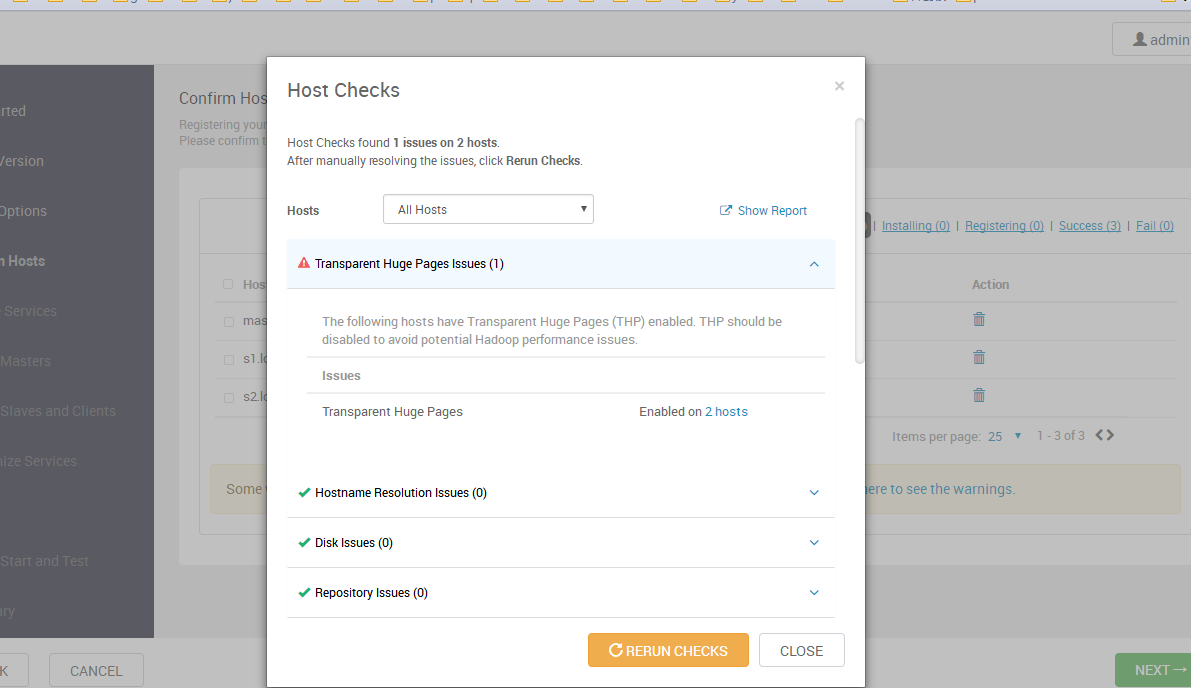
Task: Click the Issues column header in dialog
Action: 341,376
